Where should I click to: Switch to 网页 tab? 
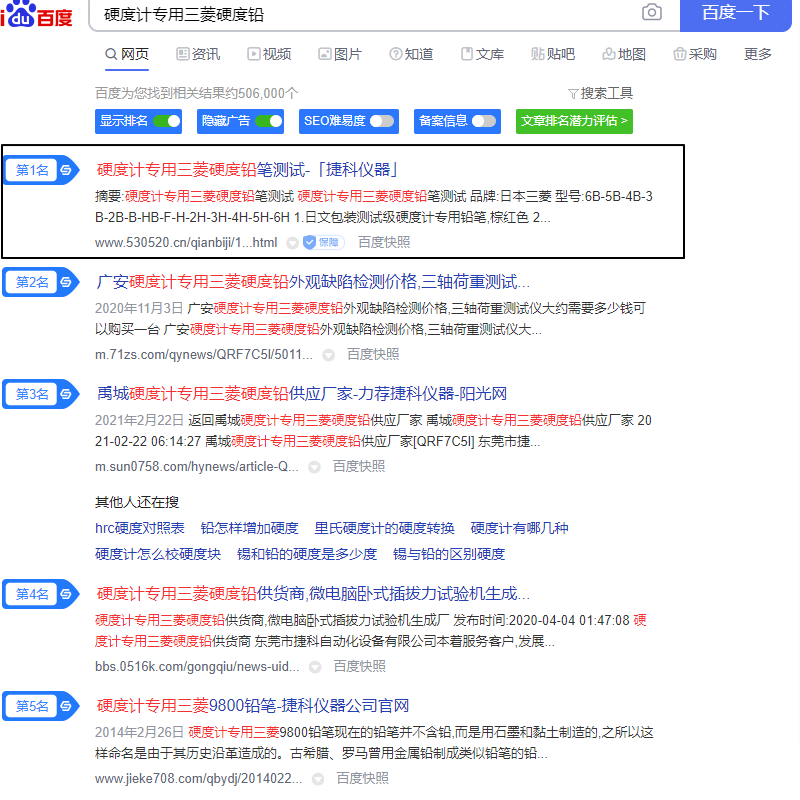pyautogui.click(x=127, y=54)
